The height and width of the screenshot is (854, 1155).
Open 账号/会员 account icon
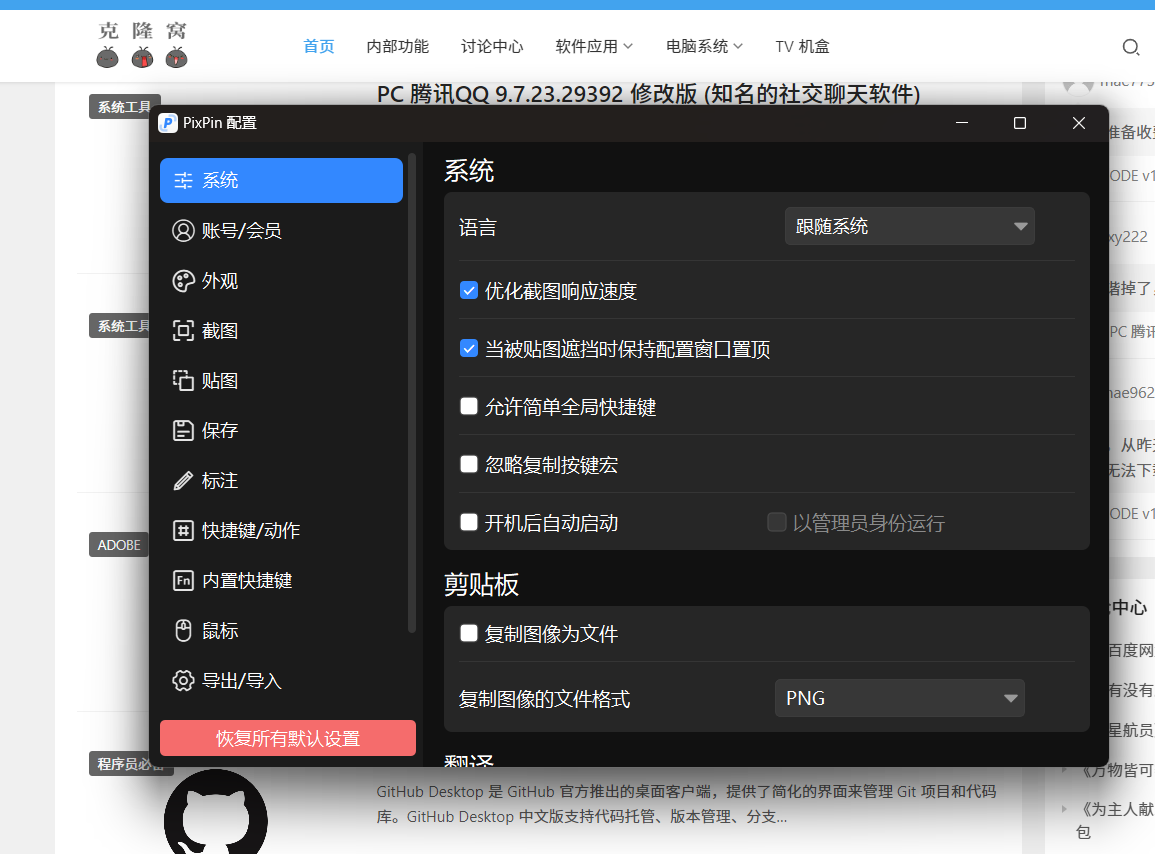coord(183,231)
